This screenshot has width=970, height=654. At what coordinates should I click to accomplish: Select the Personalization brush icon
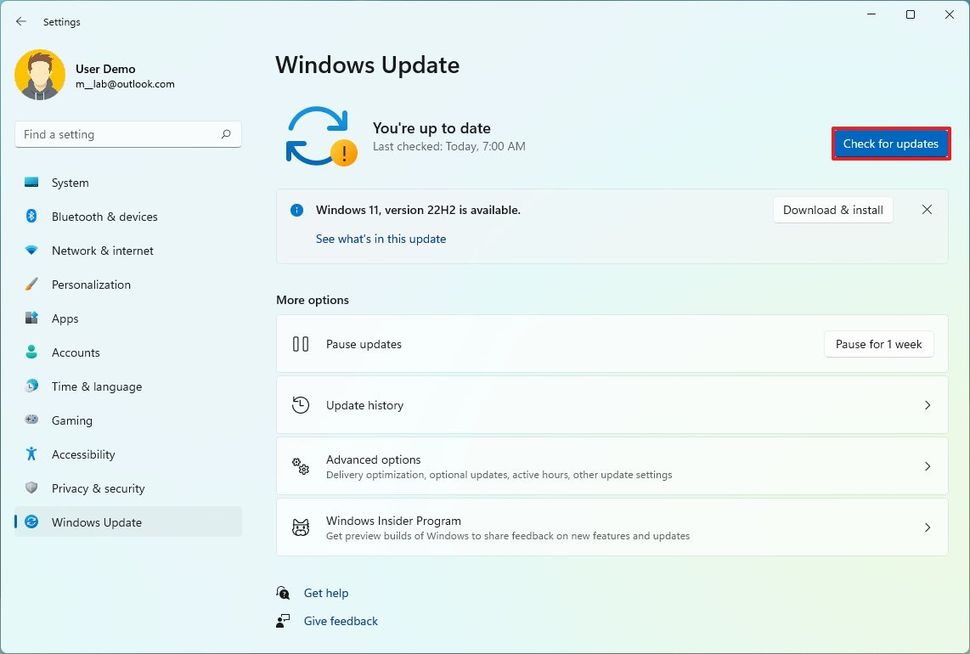33,284
